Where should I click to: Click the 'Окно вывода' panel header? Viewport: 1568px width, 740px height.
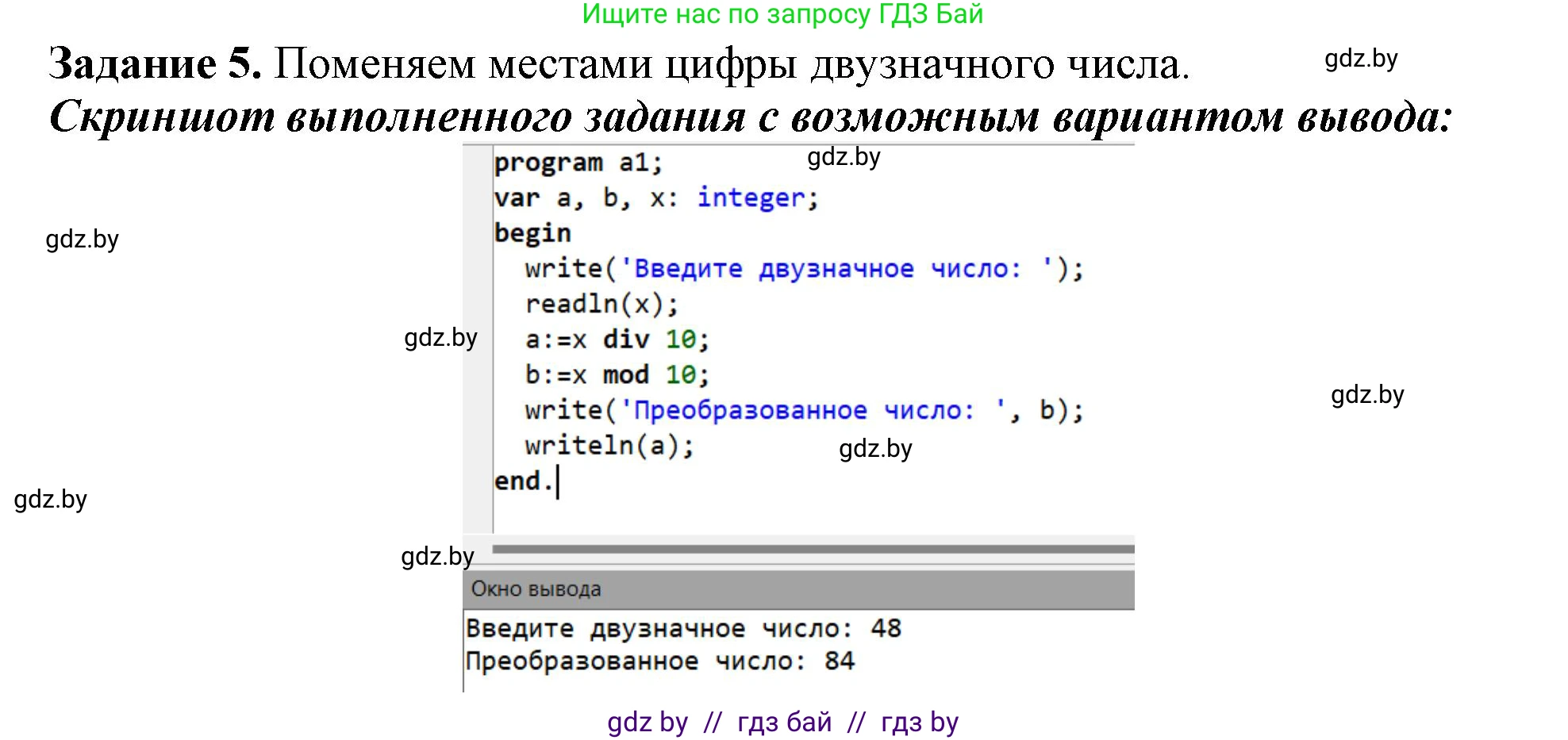pyautogui.click(x=536, y=589)
